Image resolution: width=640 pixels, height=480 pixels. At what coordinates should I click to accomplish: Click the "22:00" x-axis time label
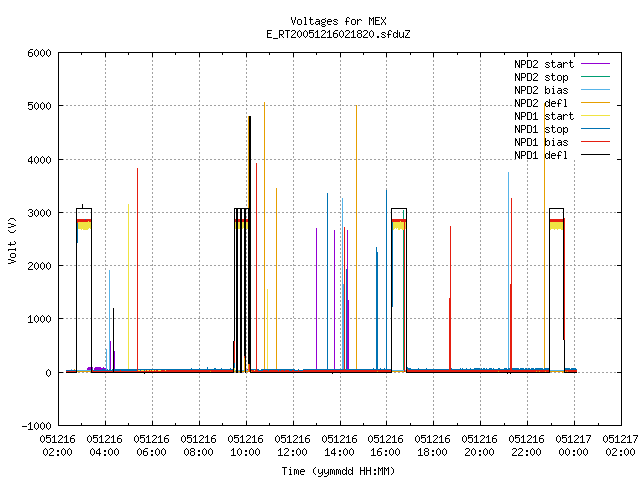[526, 452]
